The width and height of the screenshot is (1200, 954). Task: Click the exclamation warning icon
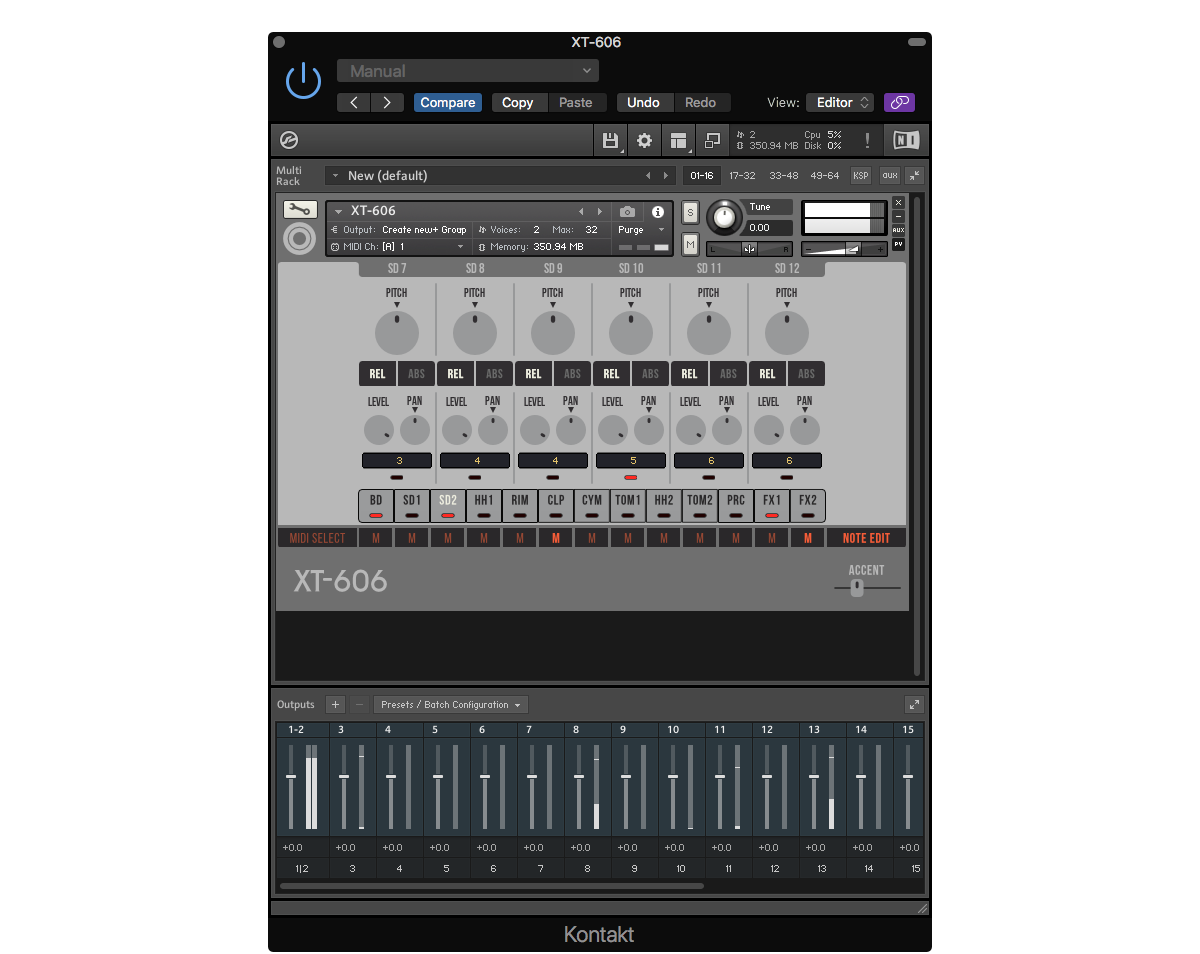[867, 140]
